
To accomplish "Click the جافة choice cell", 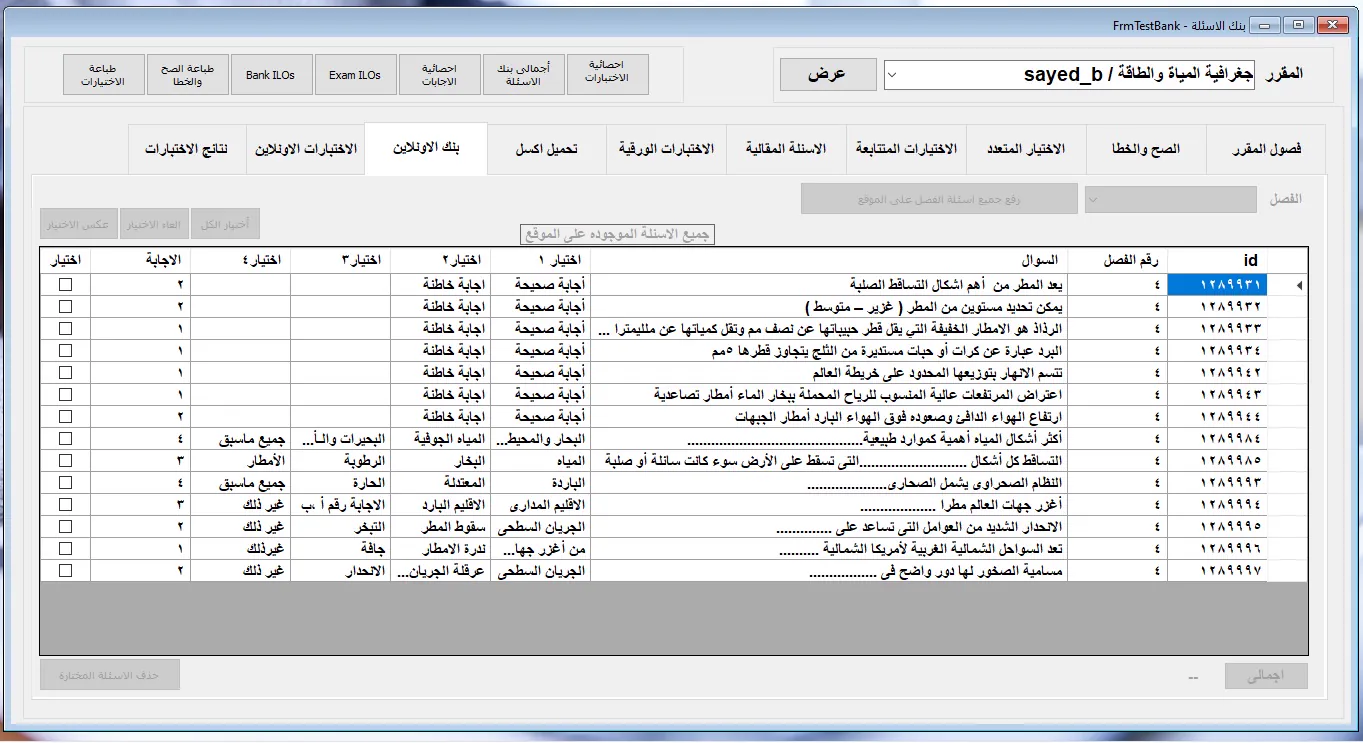I will pos(340,549).
